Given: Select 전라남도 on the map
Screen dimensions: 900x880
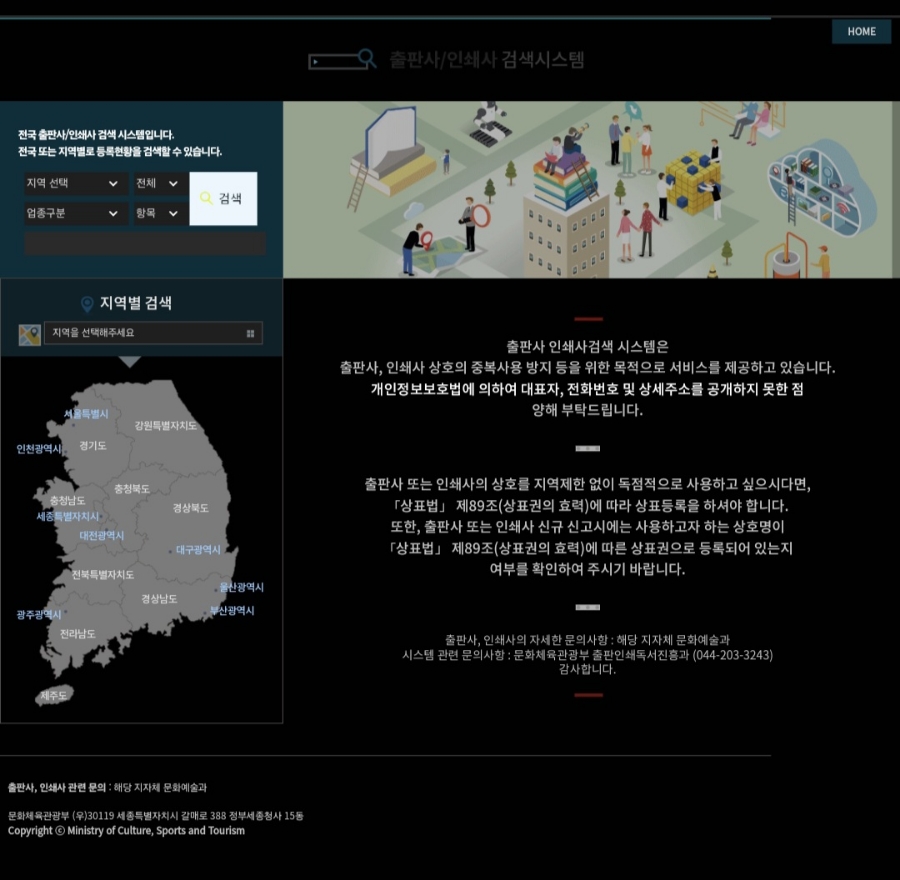Looking at the screenshot, I should point(77,634).
